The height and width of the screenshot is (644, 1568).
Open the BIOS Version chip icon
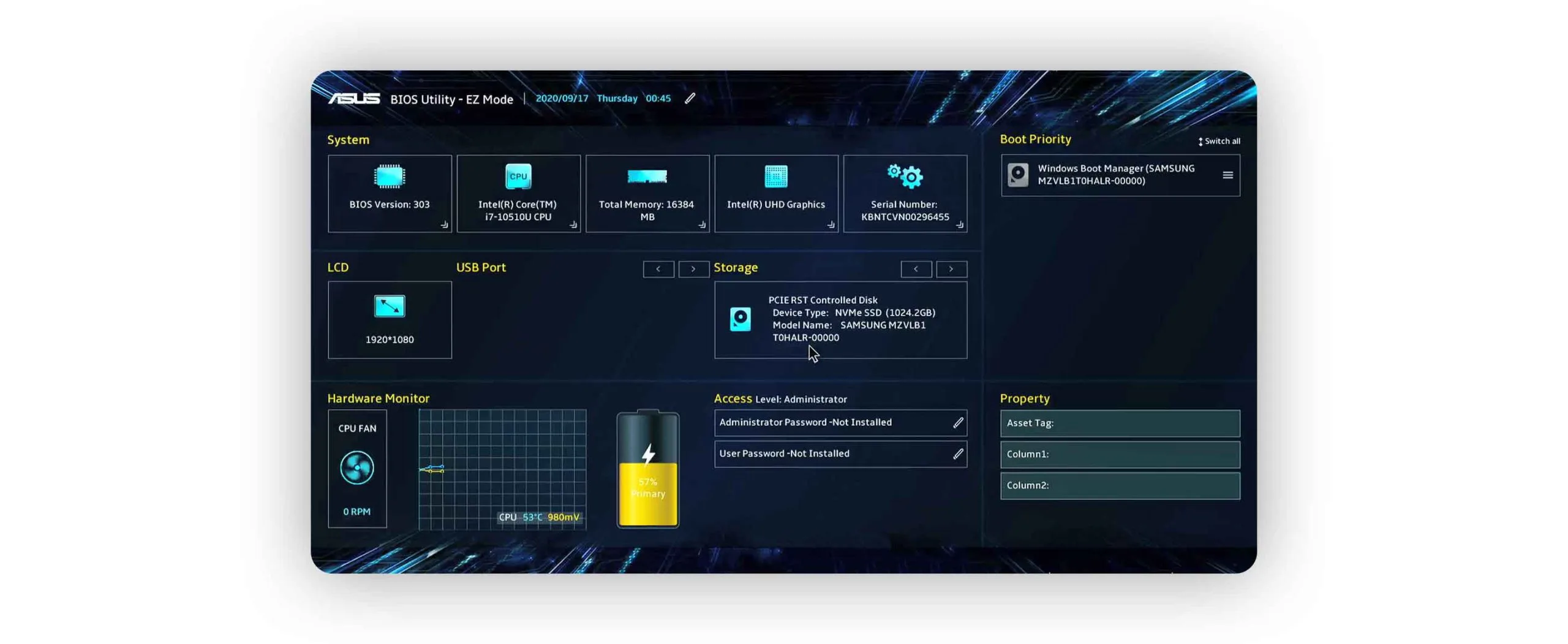(x=389, y=176)
